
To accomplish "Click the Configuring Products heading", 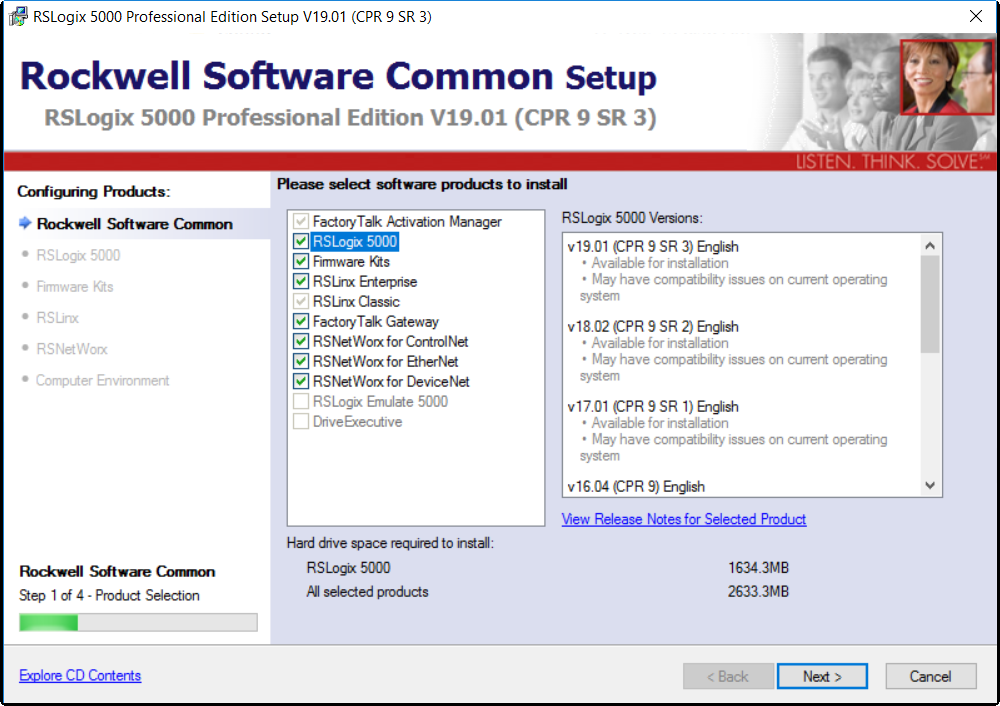I will pos(94,191).
